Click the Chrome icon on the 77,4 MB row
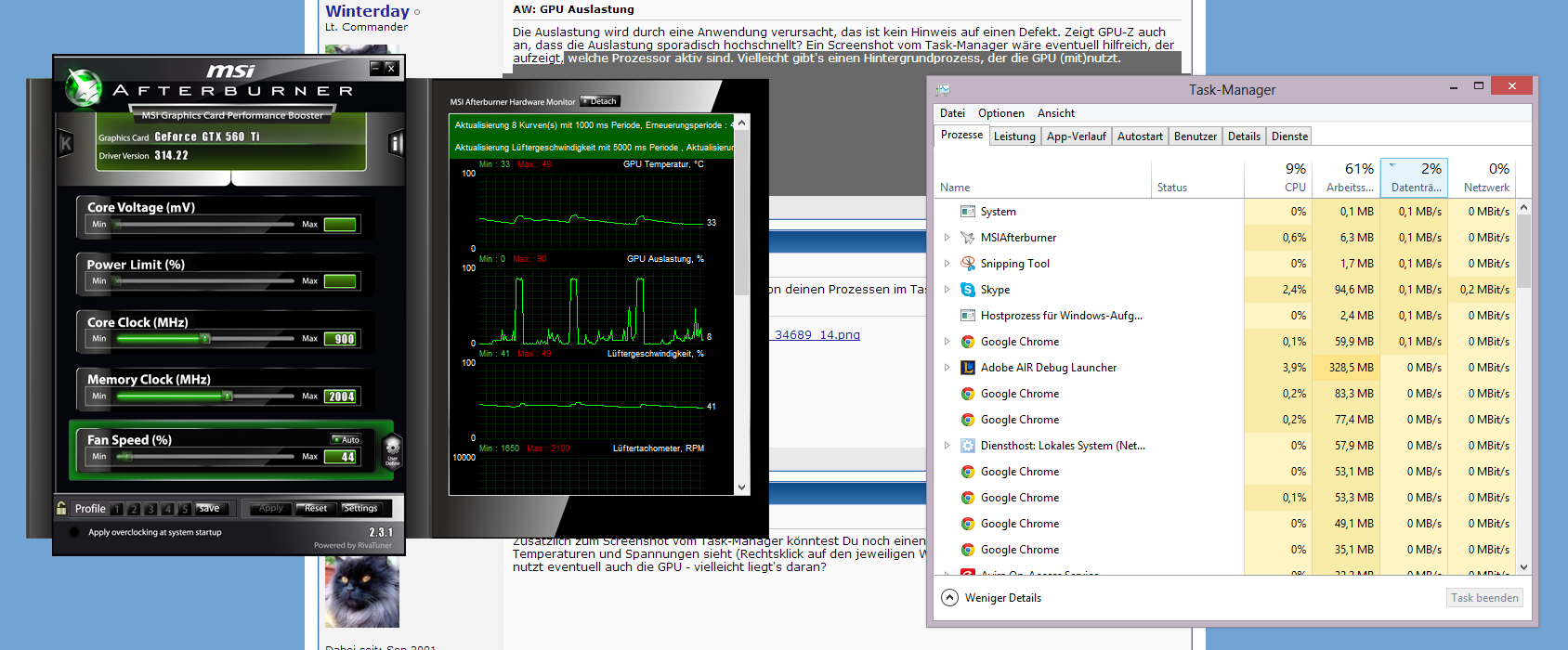This screenshot has height=650, width=1568. [x=968, y=420]
